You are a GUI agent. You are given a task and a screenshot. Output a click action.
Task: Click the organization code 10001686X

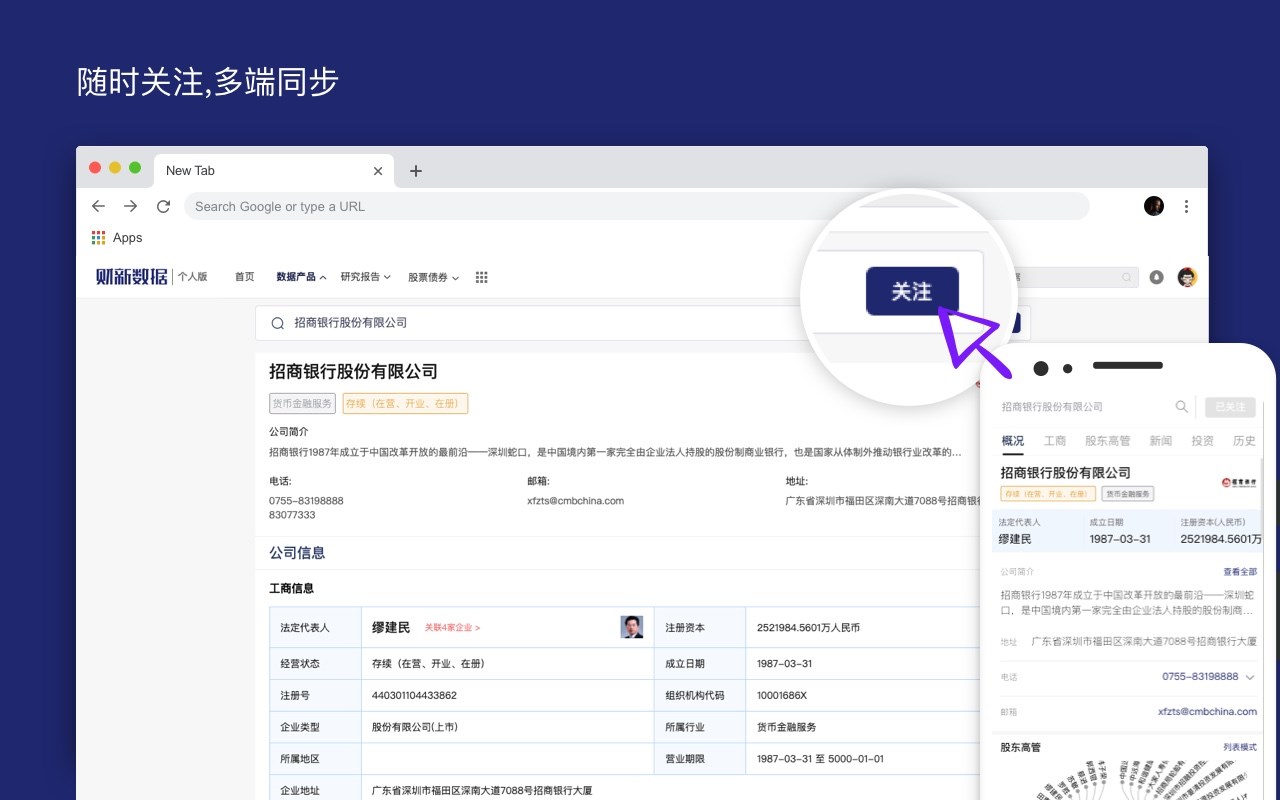782,695
